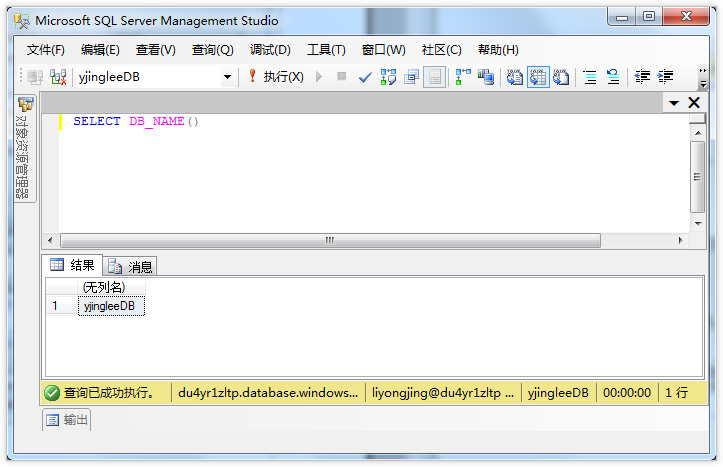723x467 pixels.
Task: Click 查询已成功执行 status text
Action: point(109,393)
